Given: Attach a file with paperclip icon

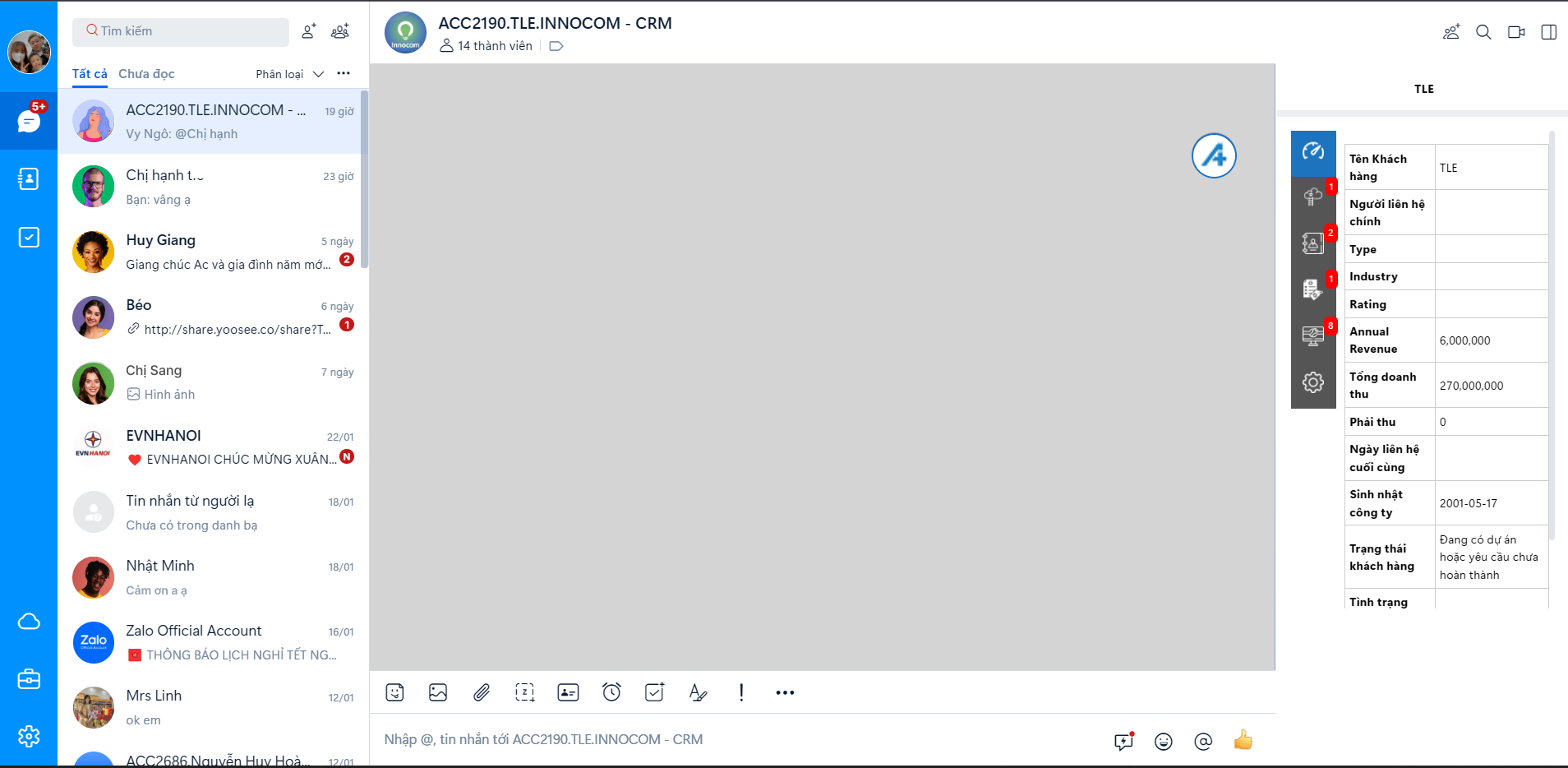Looking at the screenshot, I should (x=482, y=692).
